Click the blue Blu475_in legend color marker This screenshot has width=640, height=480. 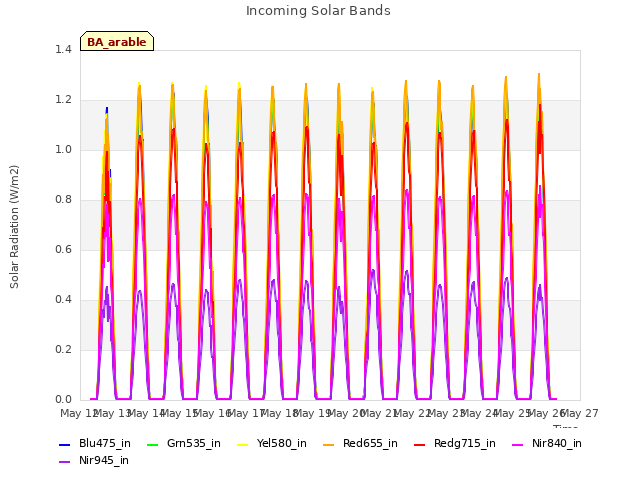[x=64, y=444]
